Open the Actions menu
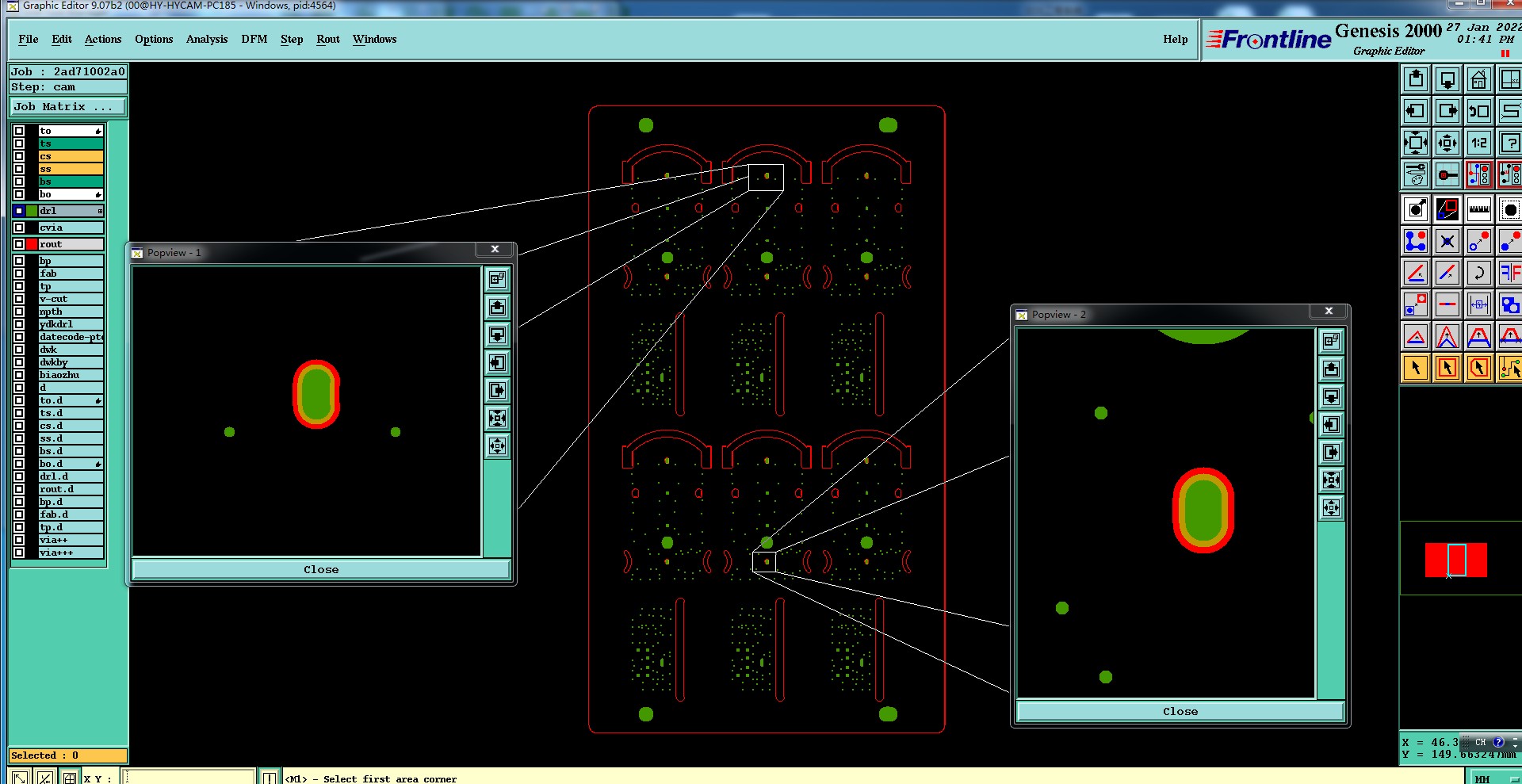Image resolution: width=1522 pixels, height=784 pixels. pyautogui.click(x=103, y=39)
